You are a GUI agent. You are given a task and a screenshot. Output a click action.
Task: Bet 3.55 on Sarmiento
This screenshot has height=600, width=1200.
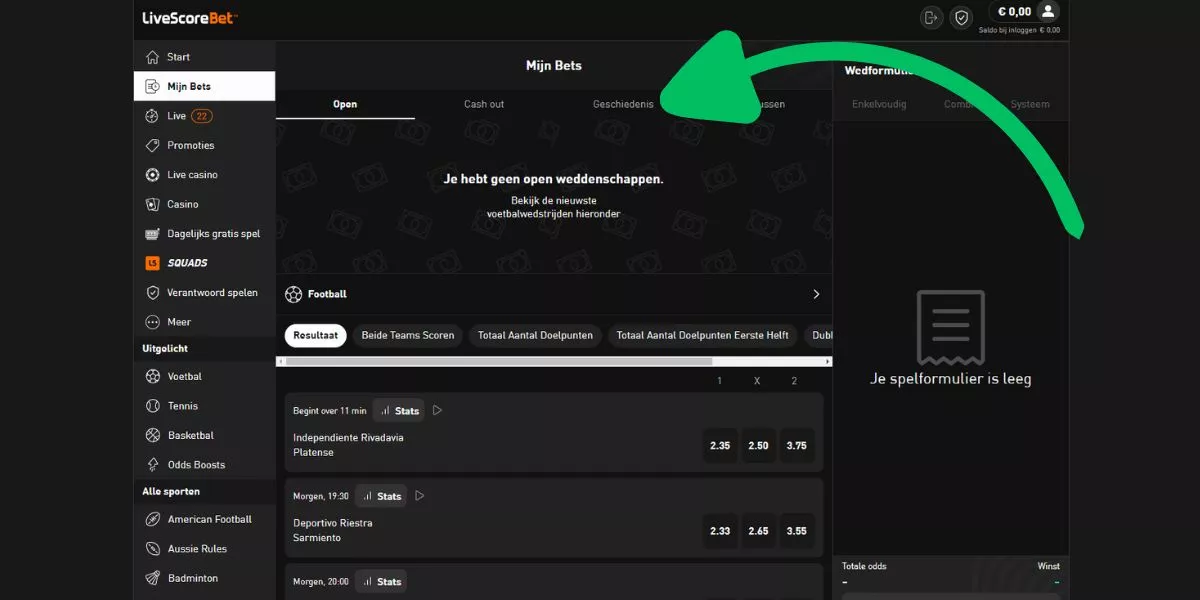point(796,531)
